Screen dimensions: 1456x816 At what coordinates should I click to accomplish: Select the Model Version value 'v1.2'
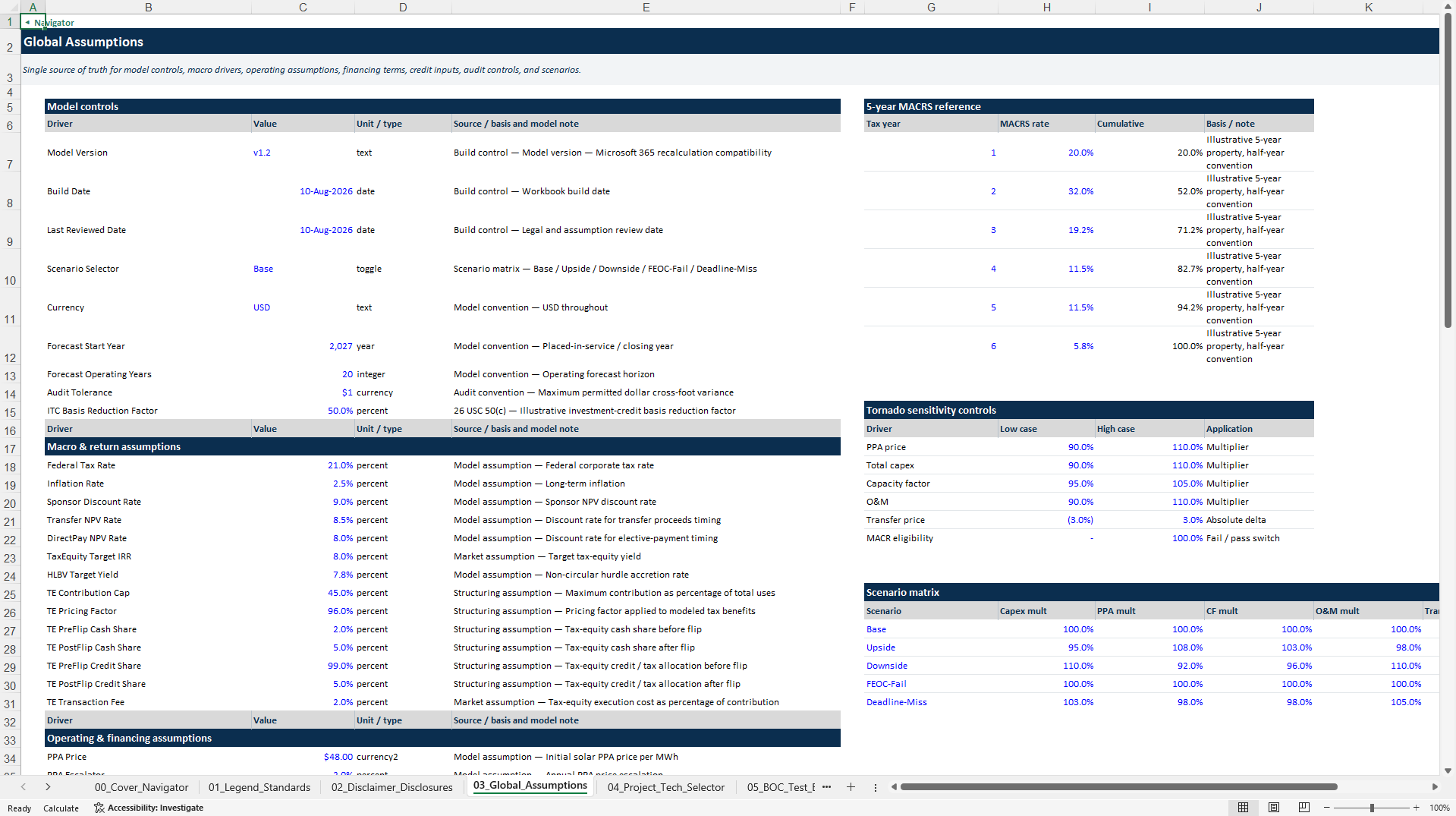303,153
